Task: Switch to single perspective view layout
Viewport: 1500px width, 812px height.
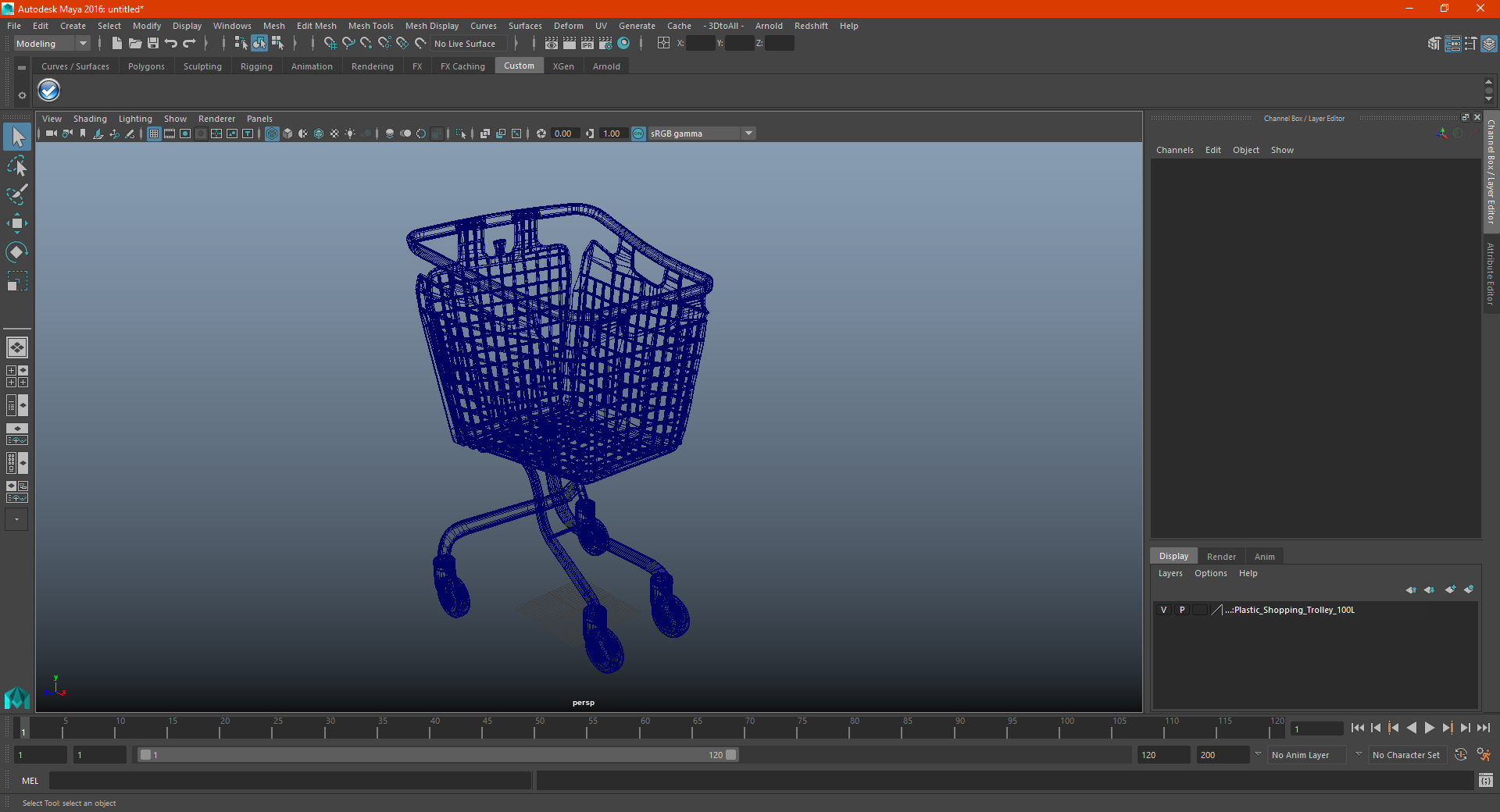Action: pos(17,347)
